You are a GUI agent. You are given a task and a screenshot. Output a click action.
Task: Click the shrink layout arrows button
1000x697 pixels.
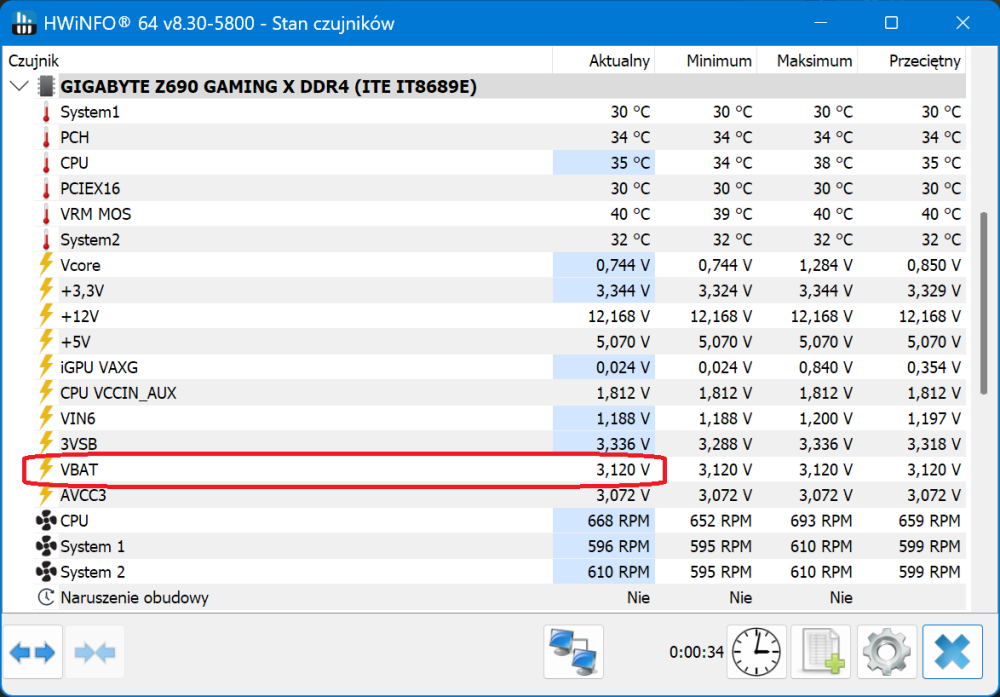pos(94,652)
